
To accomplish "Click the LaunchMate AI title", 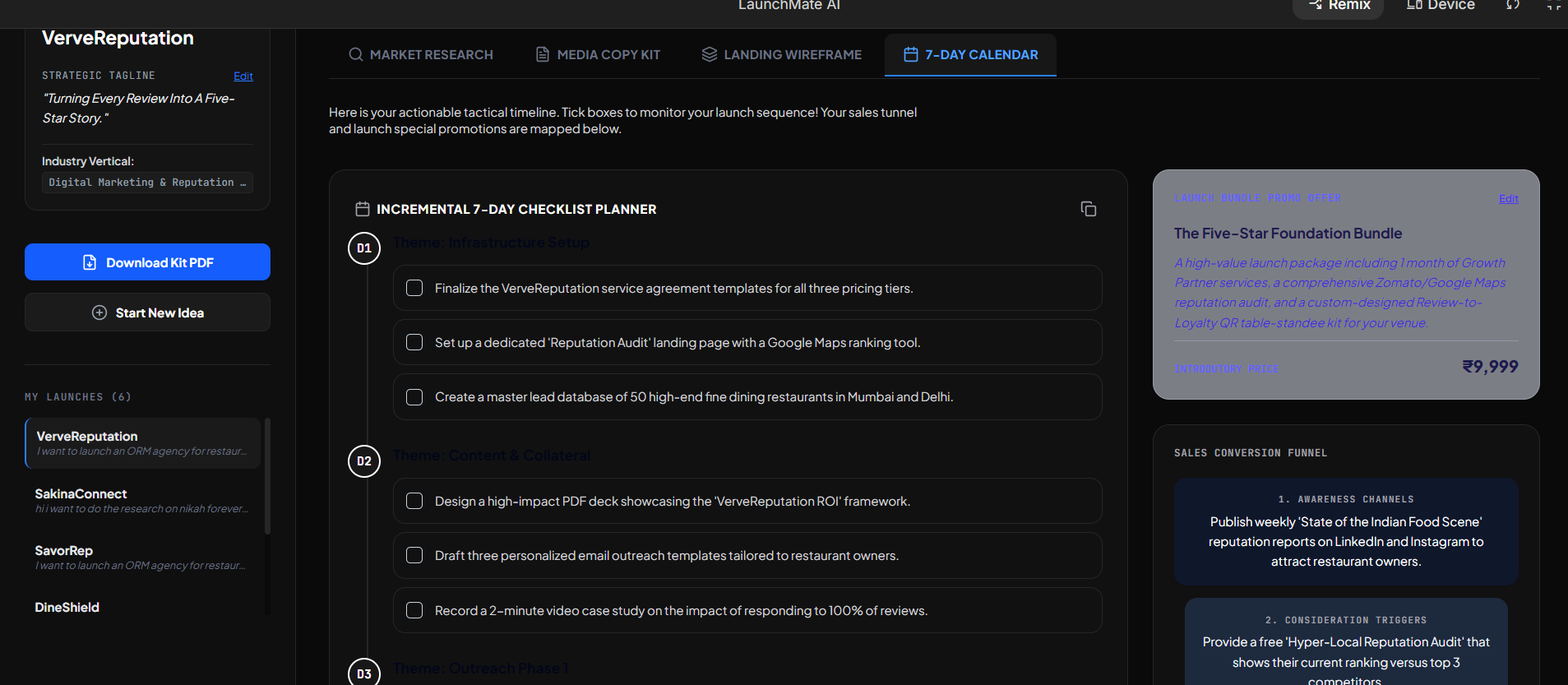I will [789, 6].
